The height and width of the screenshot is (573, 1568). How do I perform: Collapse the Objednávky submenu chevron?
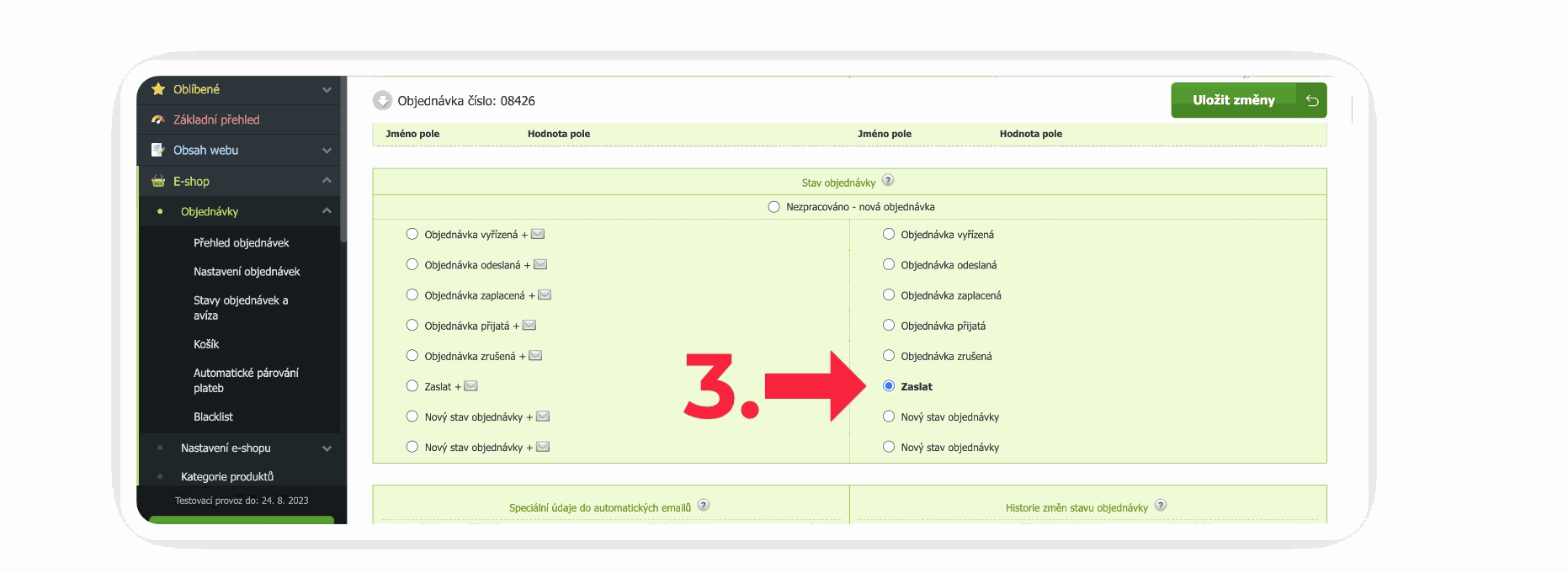(327, 211)
